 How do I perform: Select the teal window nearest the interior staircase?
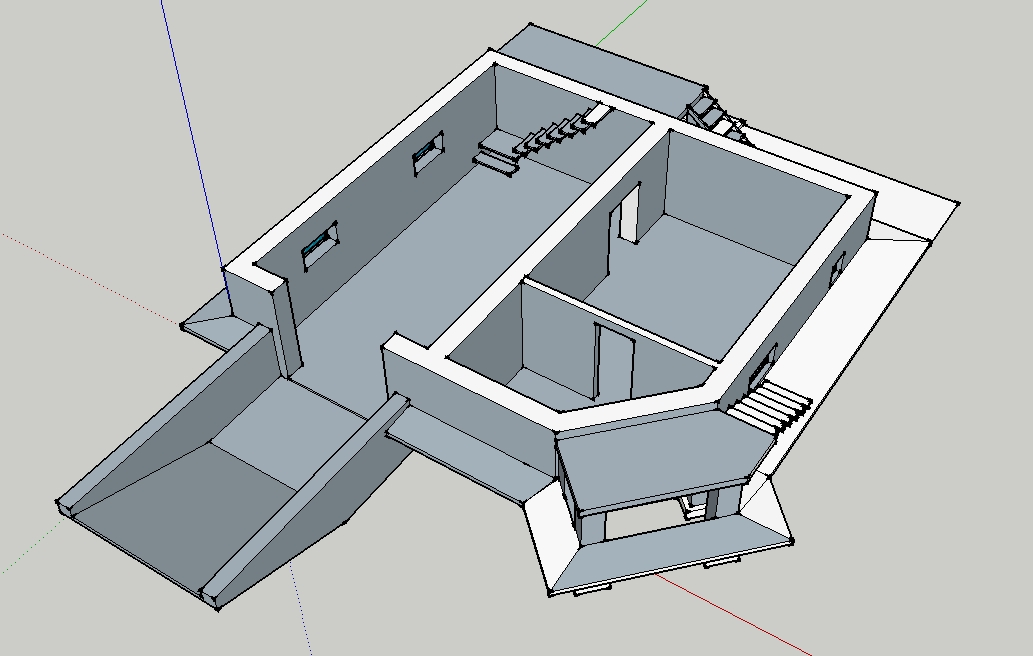click(429, 152)
